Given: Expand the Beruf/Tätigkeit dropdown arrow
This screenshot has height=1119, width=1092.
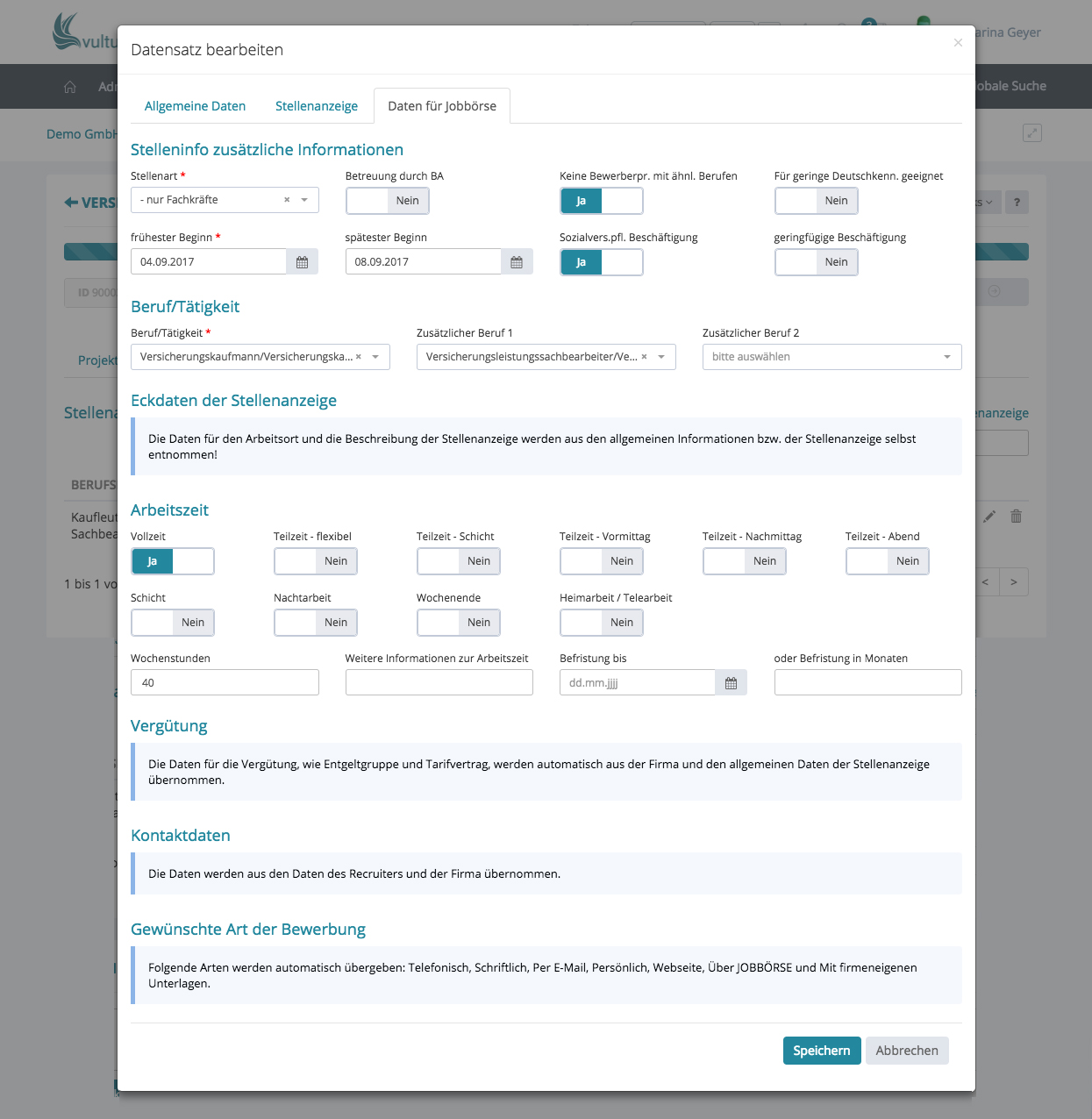Looking at the screenshot, I should 375,357.
